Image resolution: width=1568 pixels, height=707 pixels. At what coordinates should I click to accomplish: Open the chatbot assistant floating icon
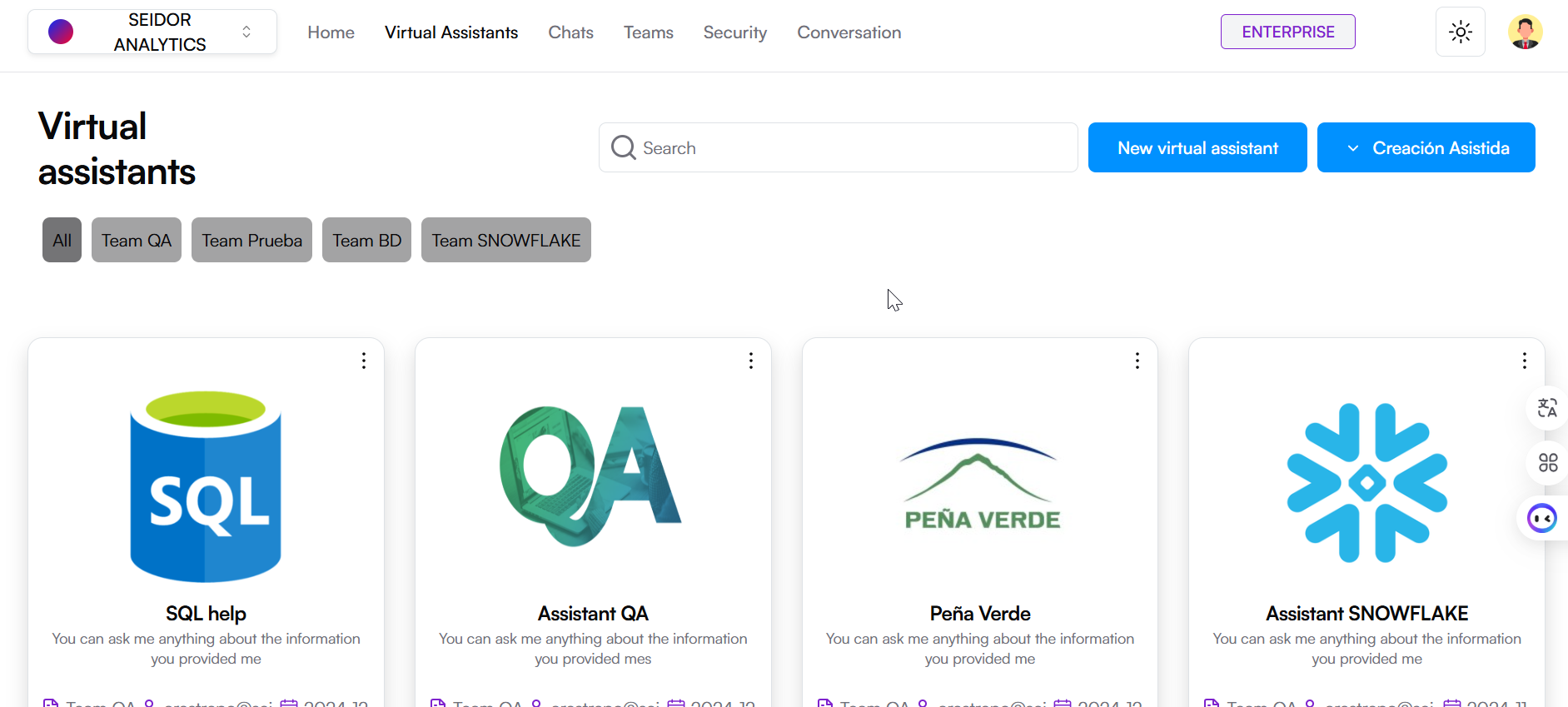pos(1541,519)
